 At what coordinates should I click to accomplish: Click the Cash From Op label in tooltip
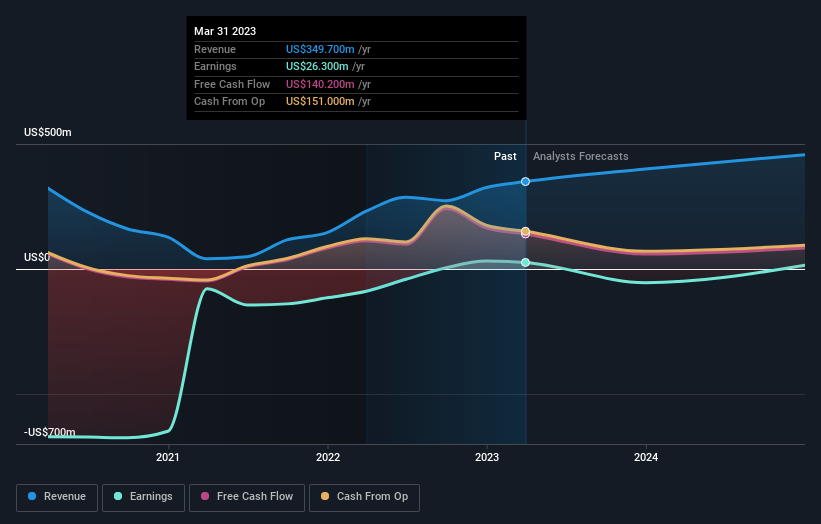[x=229, y=102]
